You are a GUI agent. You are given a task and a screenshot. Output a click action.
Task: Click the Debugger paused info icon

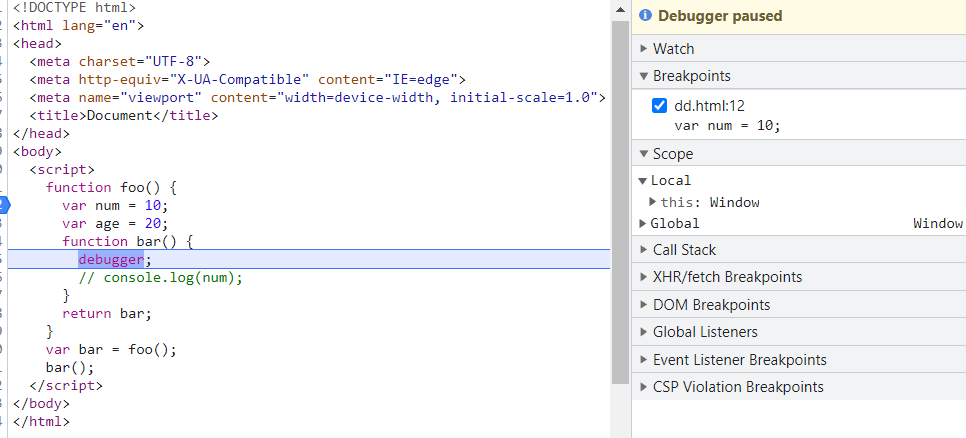click(646, 15)
